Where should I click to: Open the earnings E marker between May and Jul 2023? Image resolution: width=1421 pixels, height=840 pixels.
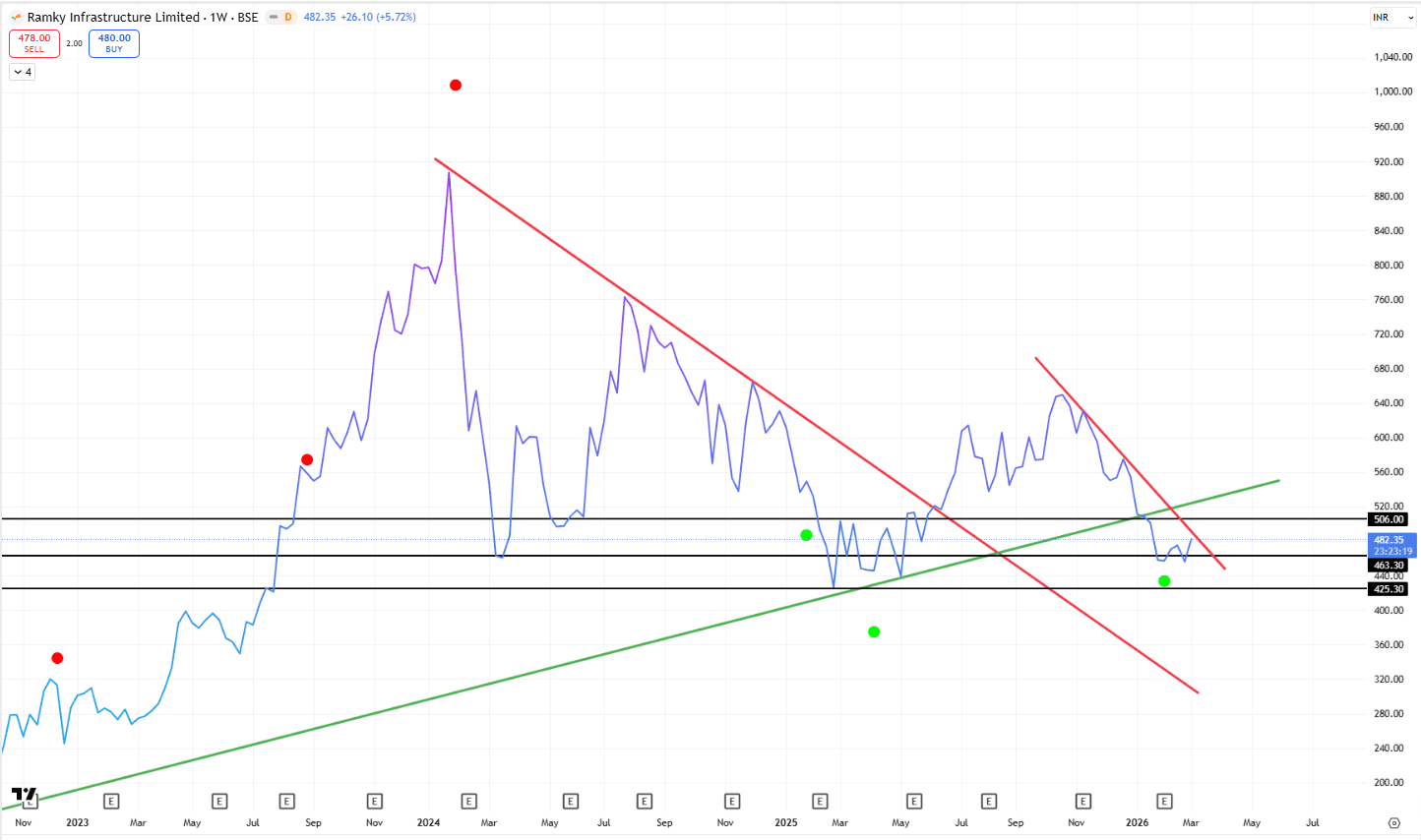219,802
